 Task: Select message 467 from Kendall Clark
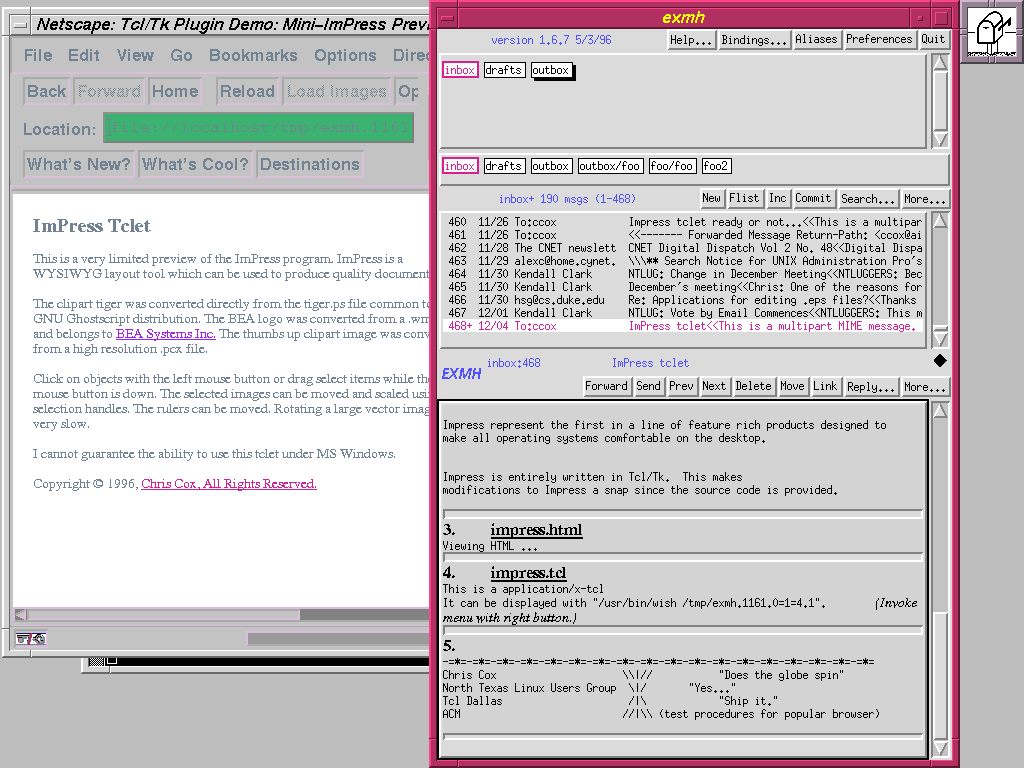coord(683,313)
